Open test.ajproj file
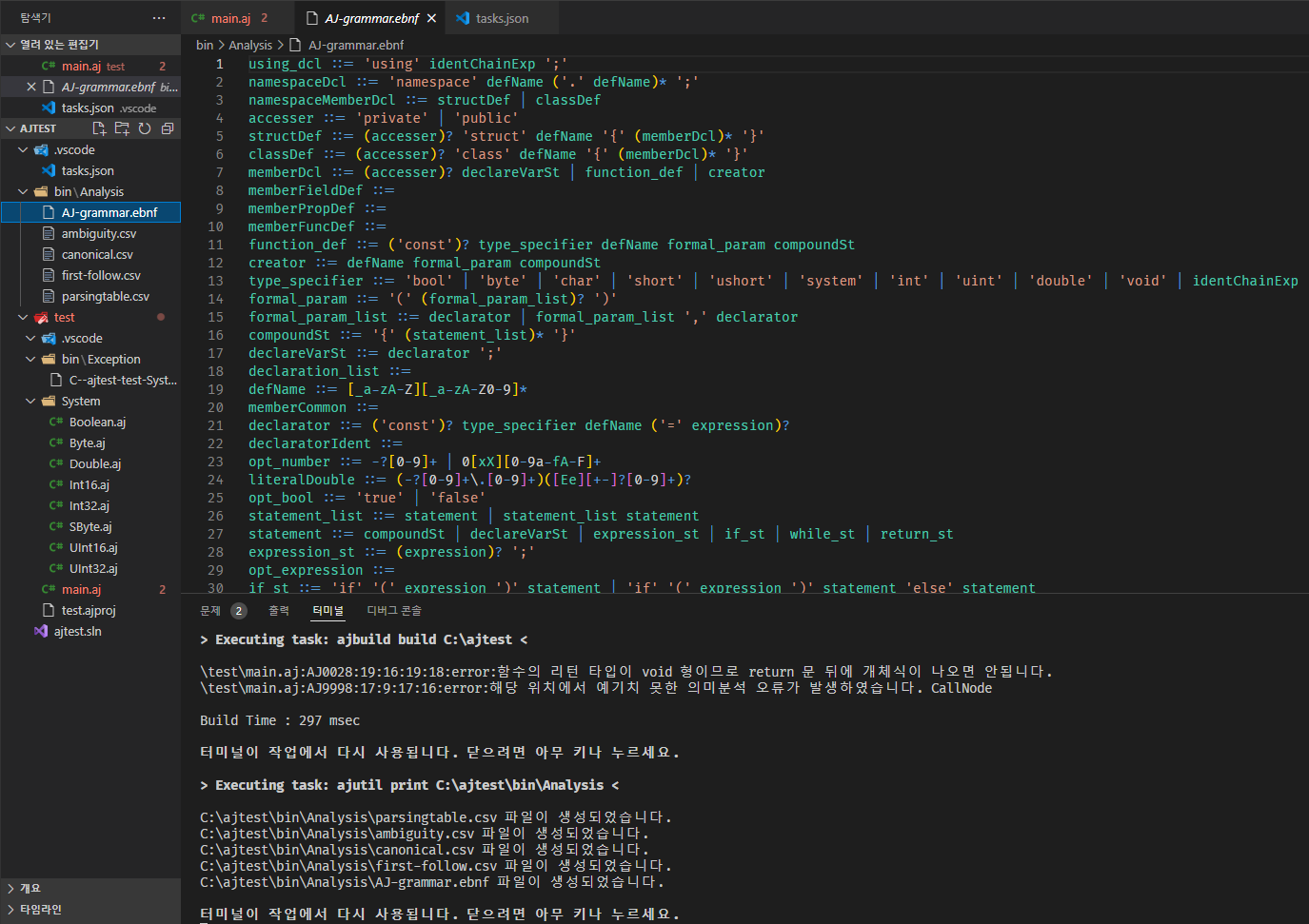Viewport: 1309px width, 924px height. click(90, 610)
